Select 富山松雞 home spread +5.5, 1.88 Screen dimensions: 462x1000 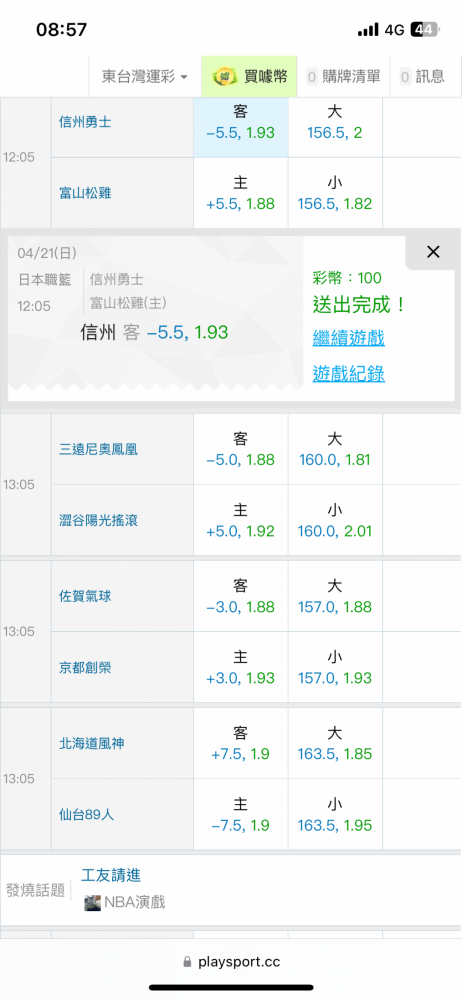241,193
